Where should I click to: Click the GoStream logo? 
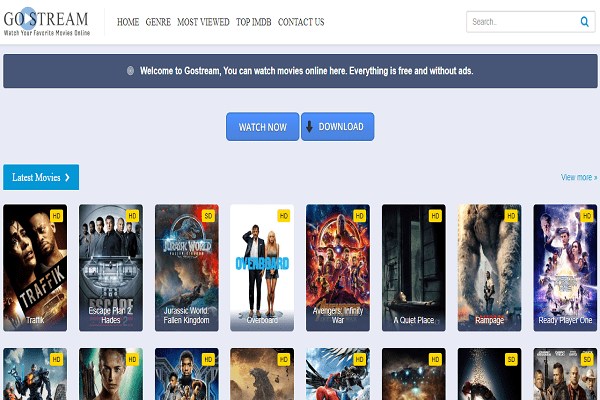[x=47, y=22]
